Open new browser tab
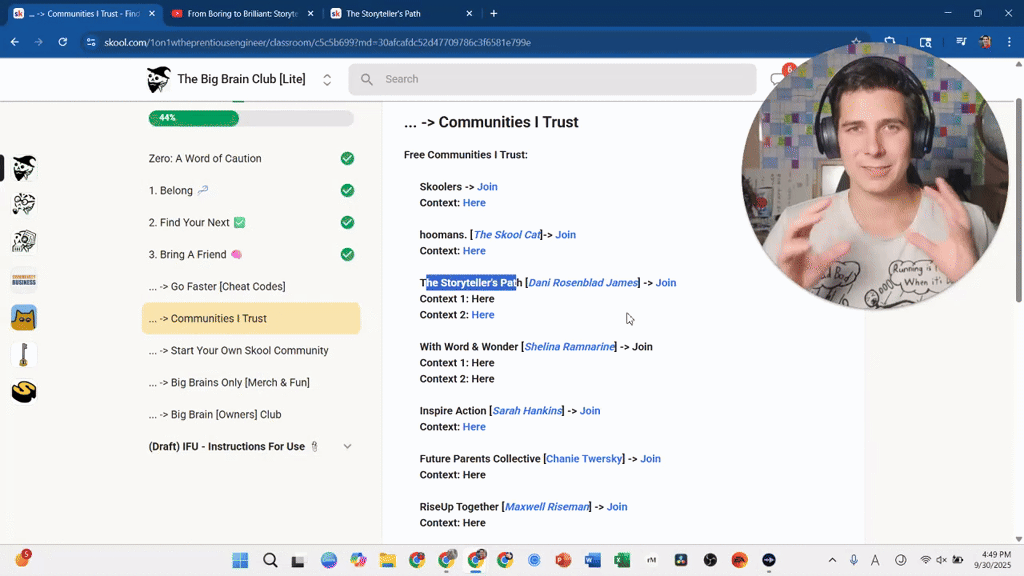Screen dimensions: 1024x576 [x=494, y=13]
